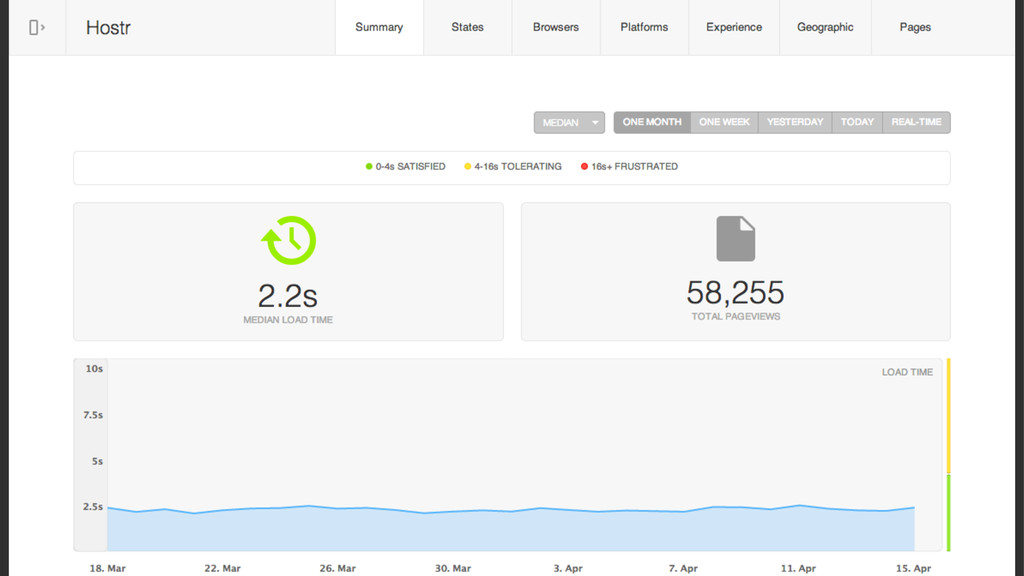This screenshot has width=1024, height=576.
Task: Click the 30. Mar date label
Action: 453,569
